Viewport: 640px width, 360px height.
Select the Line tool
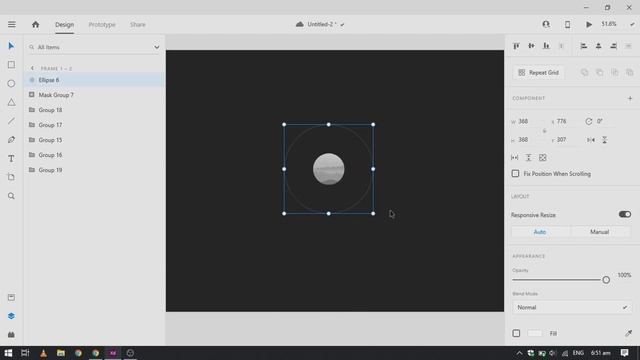[x=11, y=121]
